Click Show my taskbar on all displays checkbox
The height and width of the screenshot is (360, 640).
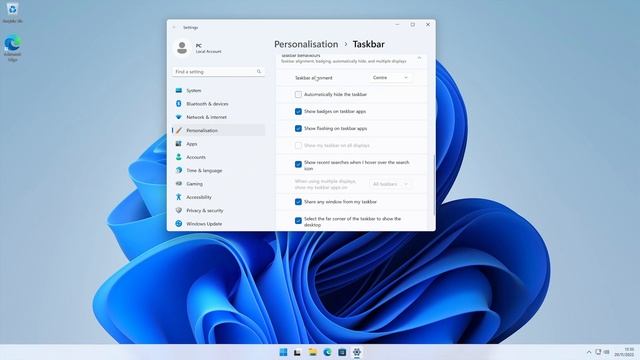coord(298,145)
